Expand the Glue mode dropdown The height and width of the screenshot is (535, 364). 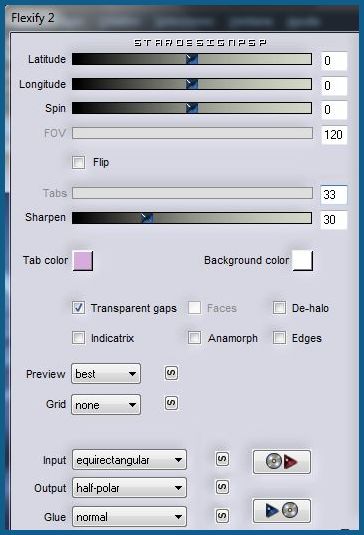tap(129, 517)
